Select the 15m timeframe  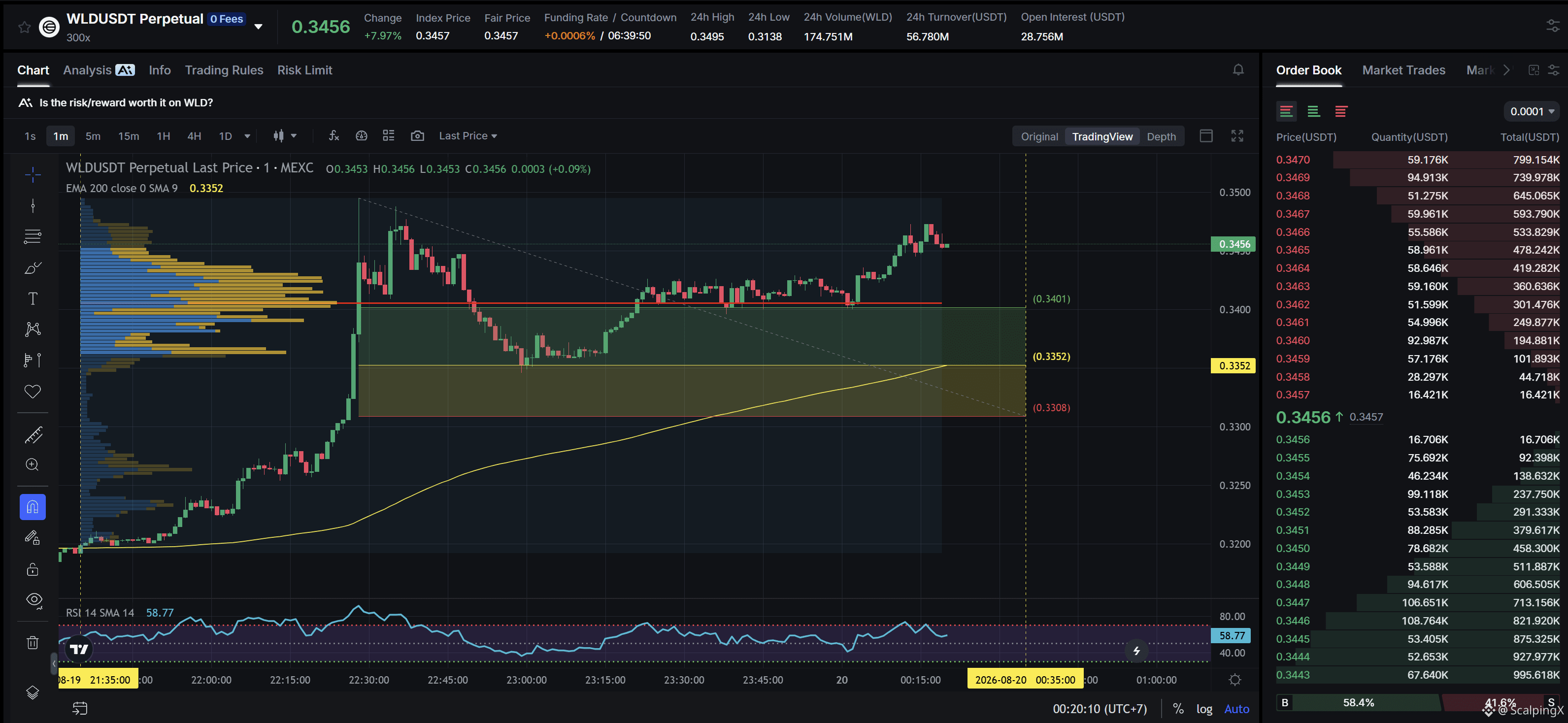click(129, 136)
